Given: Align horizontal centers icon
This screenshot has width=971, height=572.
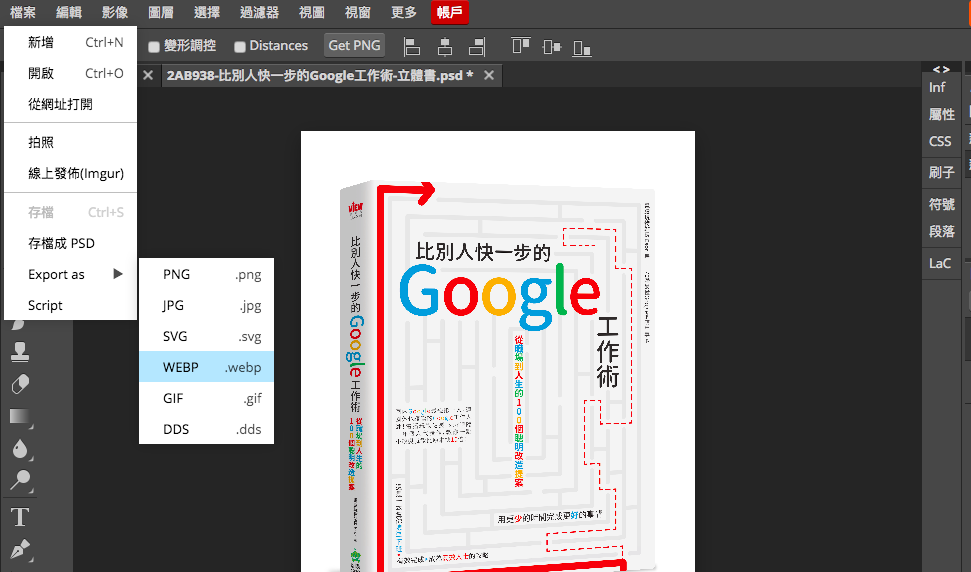Looking at the screenshot, I should click(445, 46).
